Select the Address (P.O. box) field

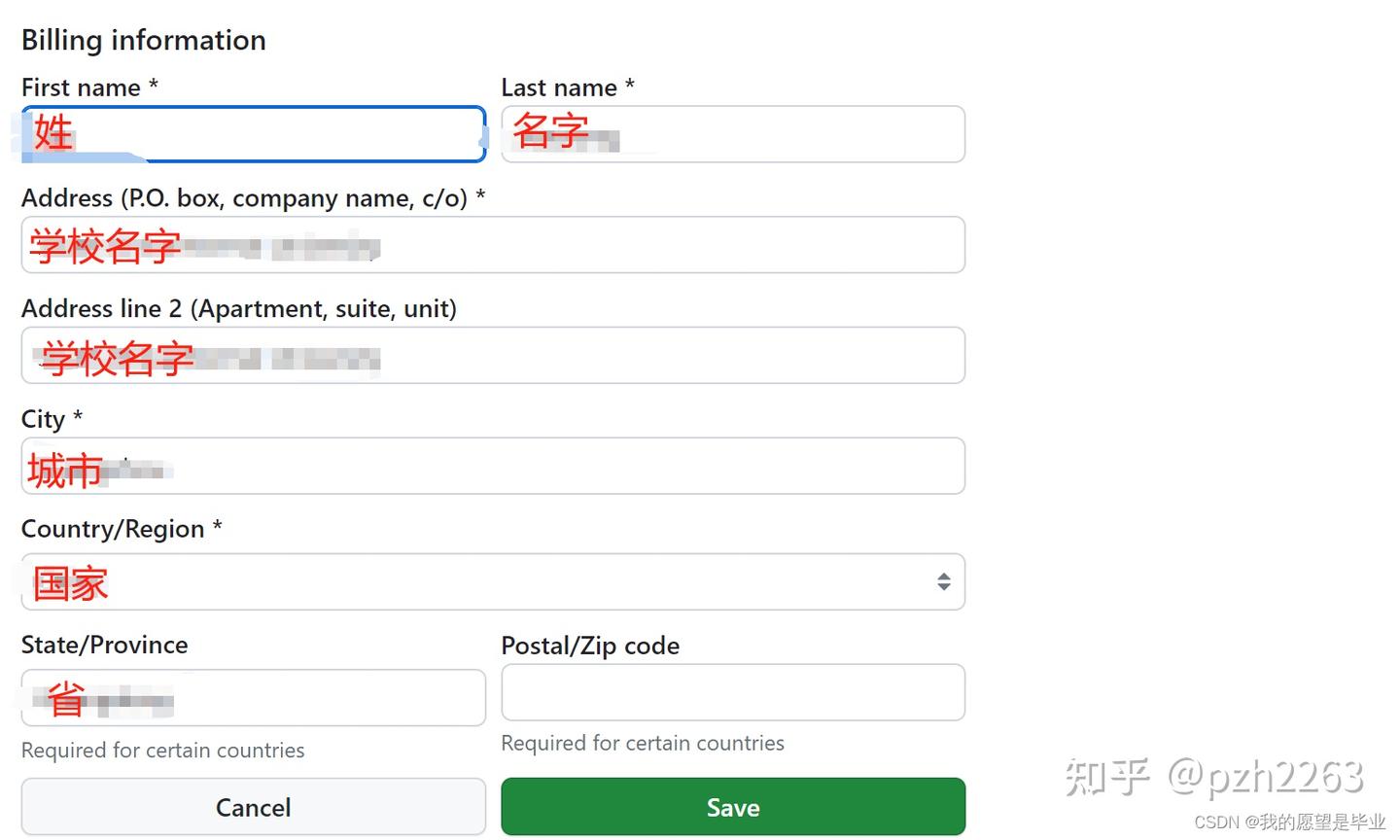(492, 244)
